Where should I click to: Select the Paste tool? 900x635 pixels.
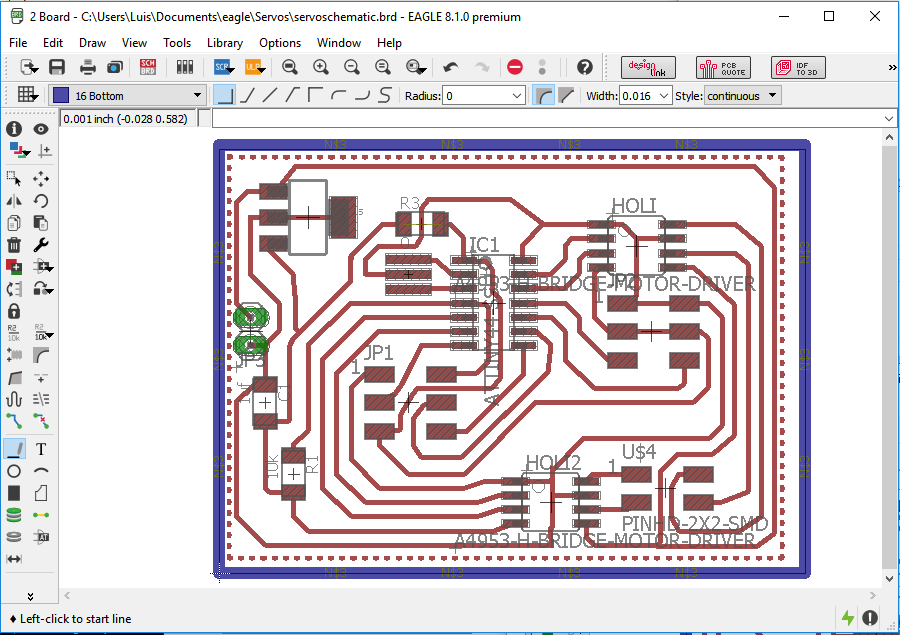(41, 223)
